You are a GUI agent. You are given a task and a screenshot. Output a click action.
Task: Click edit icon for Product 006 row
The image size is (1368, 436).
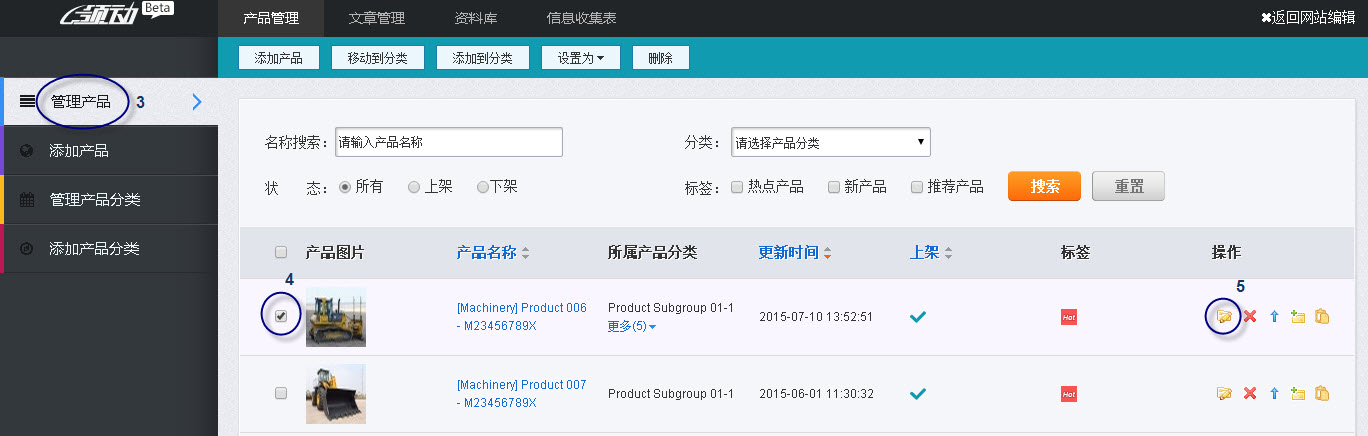click(x=1223, y=317)
